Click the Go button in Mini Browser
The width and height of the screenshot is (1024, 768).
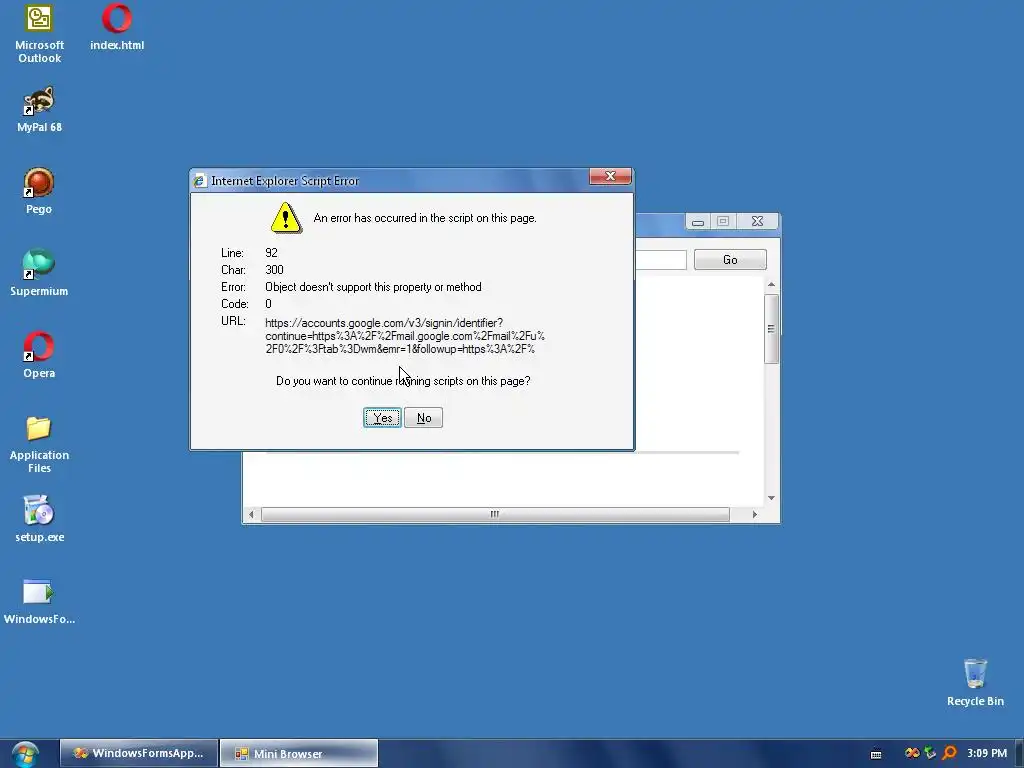point(730,260)
